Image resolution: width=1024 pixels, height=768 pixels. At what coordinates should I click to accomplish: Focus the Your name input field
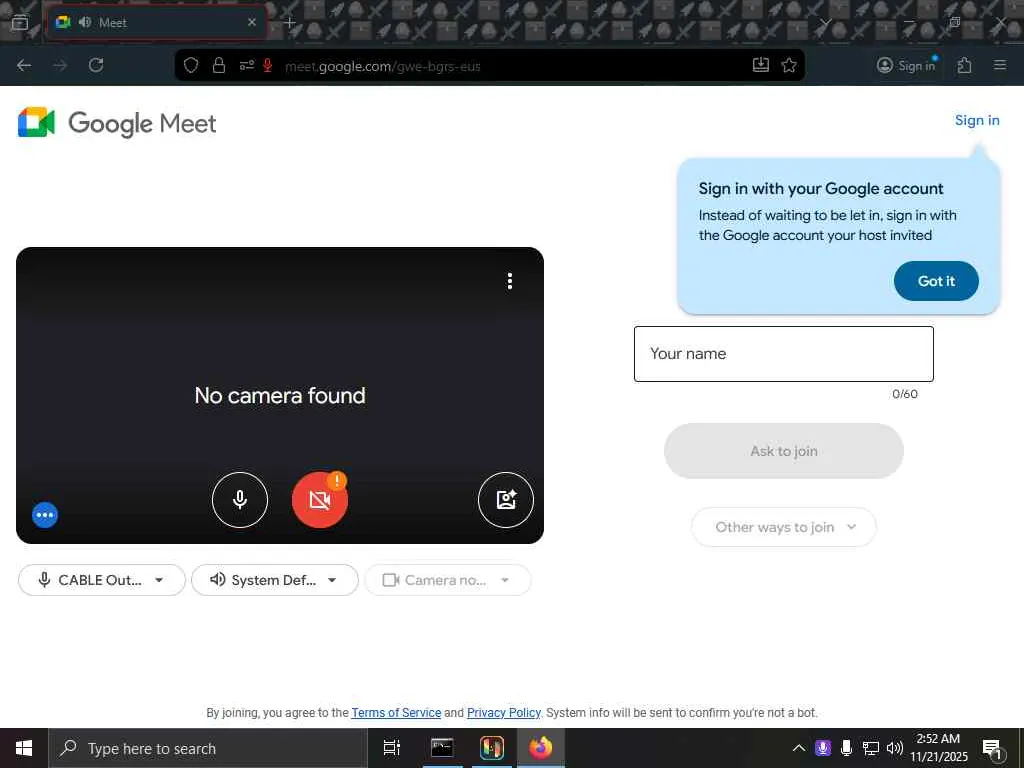click(784, 354)
